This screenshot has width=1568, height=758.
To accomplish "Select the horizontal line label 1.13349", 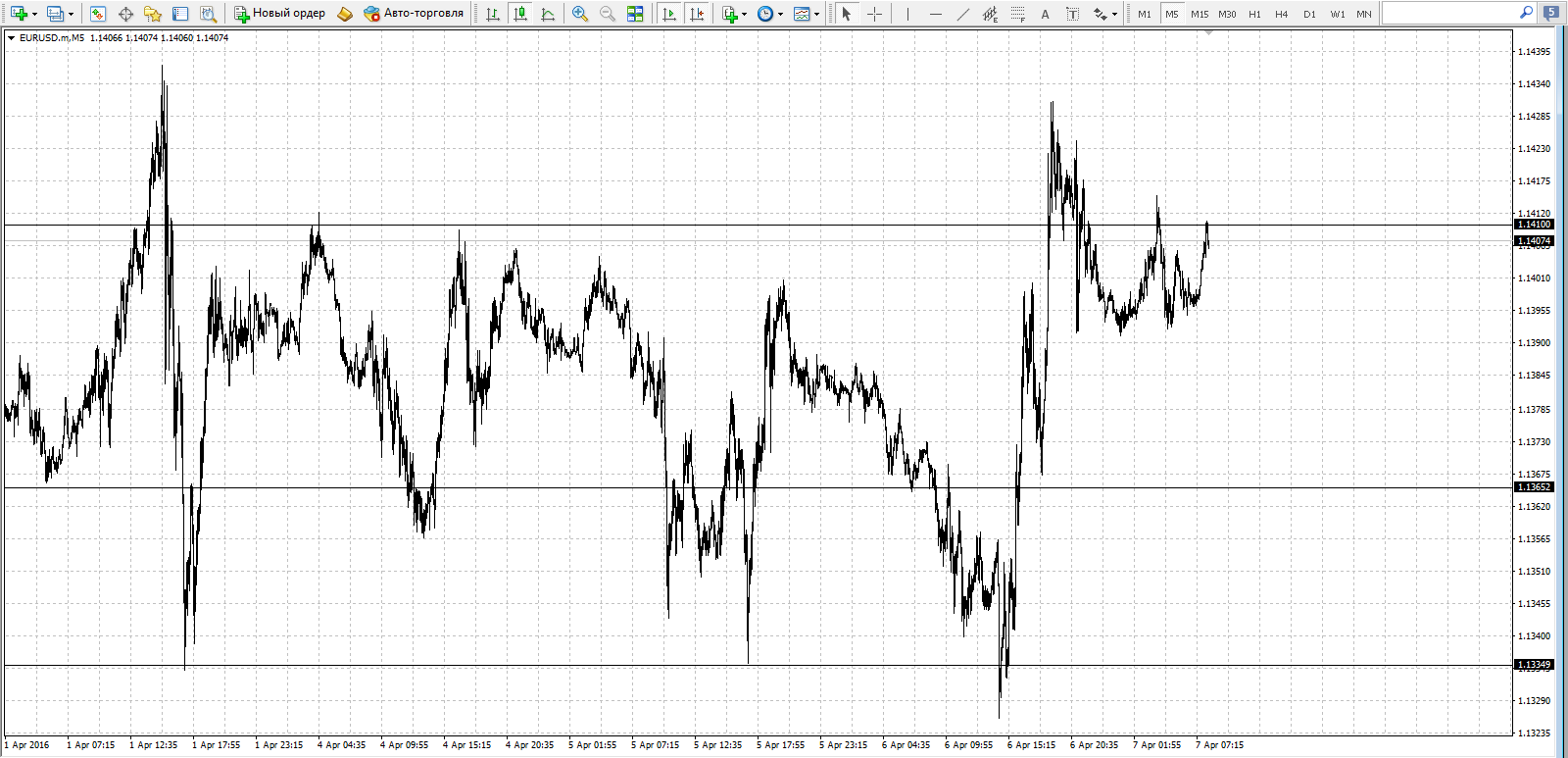I will point(1535,665).
